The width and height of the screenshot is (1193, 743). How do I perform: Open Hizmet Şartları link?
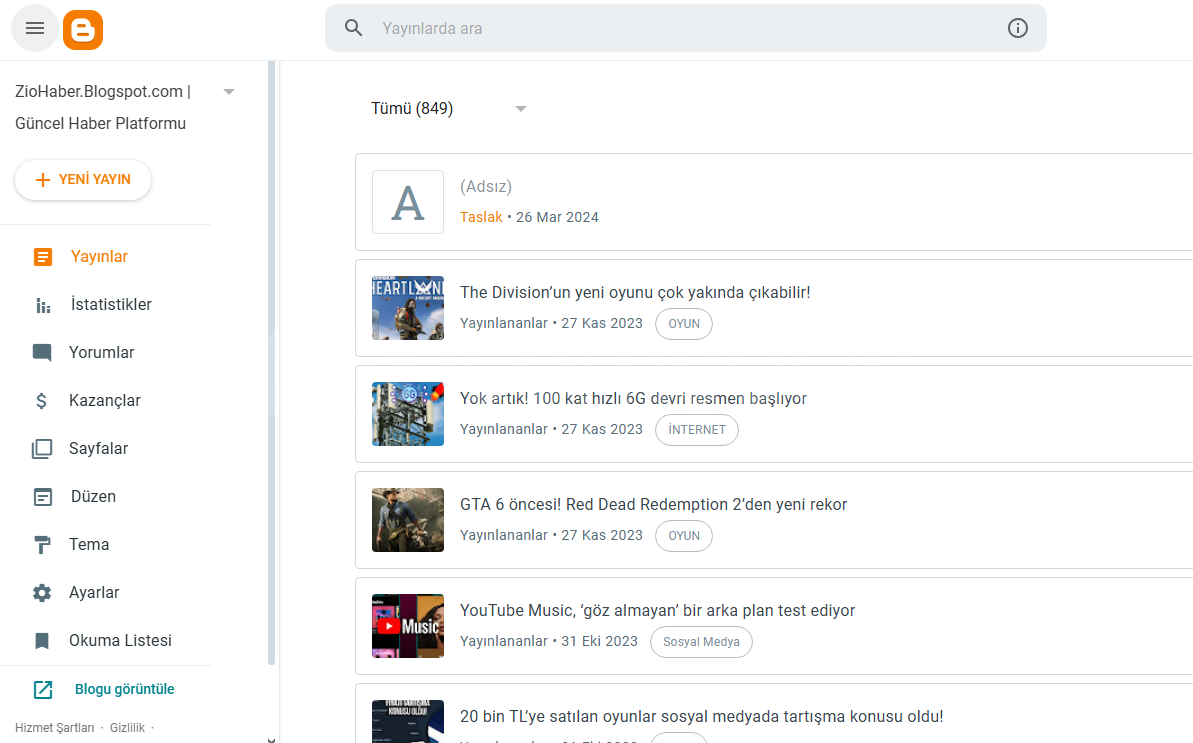click(55, 728)
